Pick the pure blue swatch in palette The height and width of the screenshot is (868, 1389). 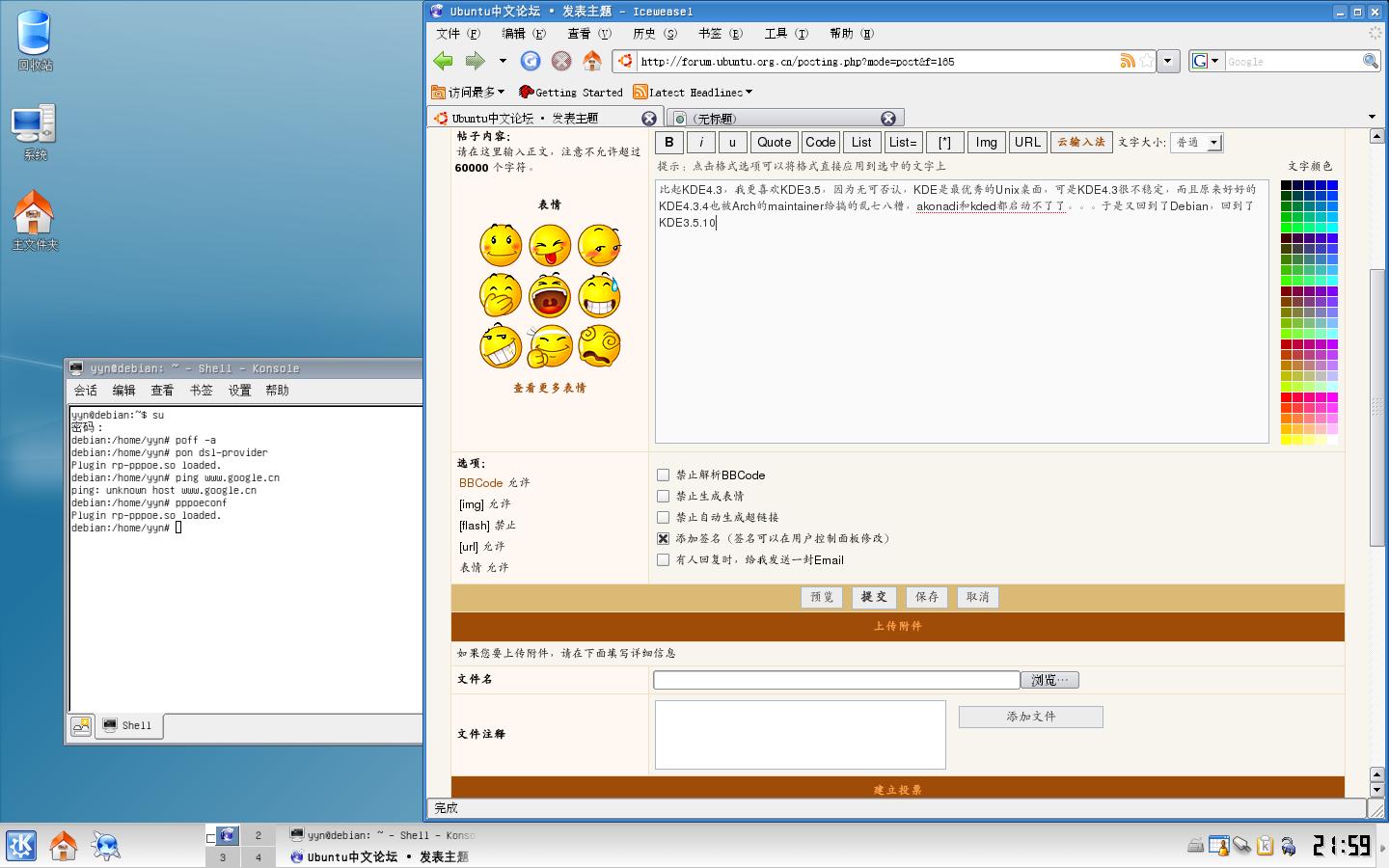coord(1333,185)
